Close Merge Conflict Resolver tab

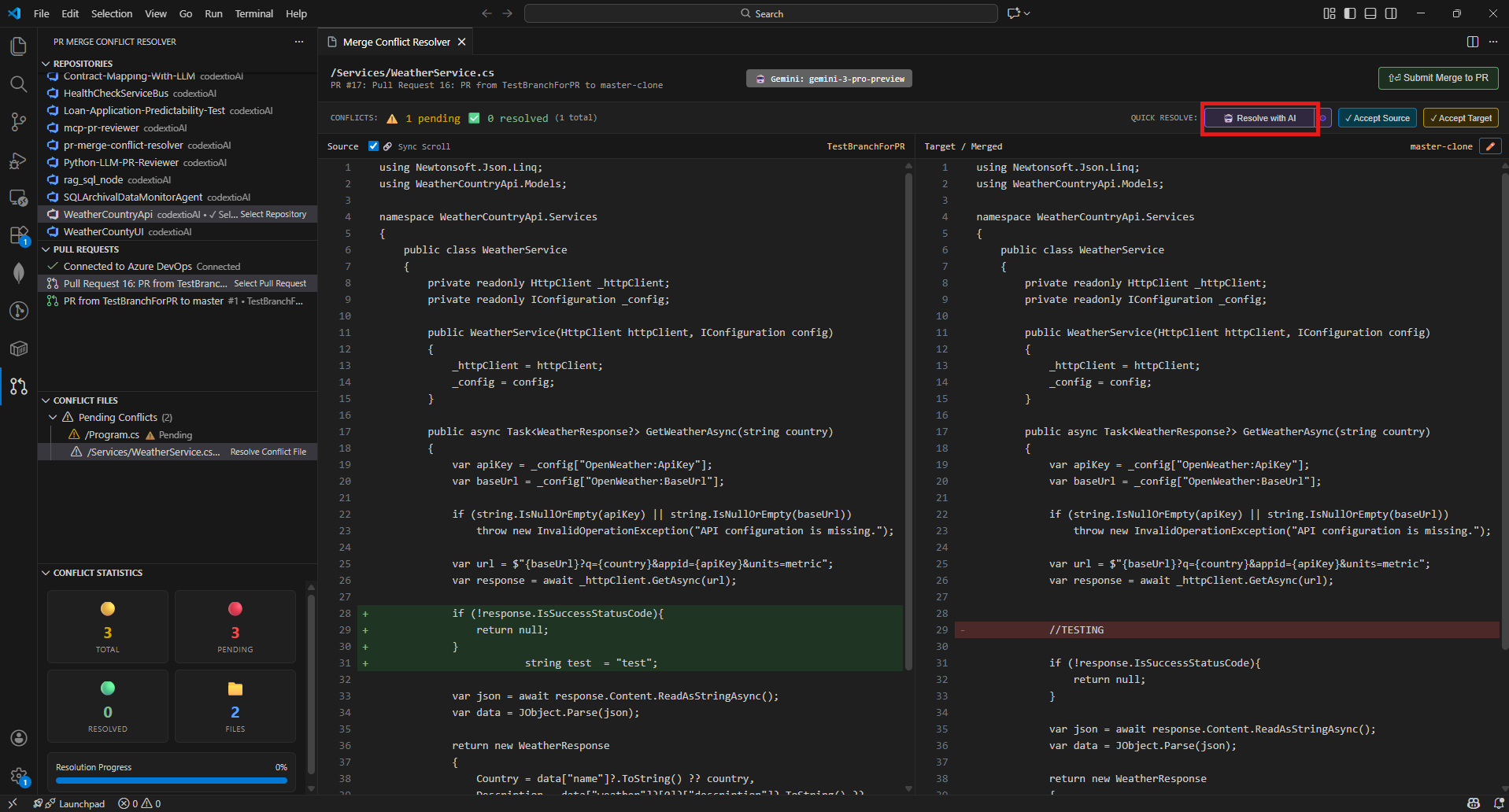coord(462,42)
